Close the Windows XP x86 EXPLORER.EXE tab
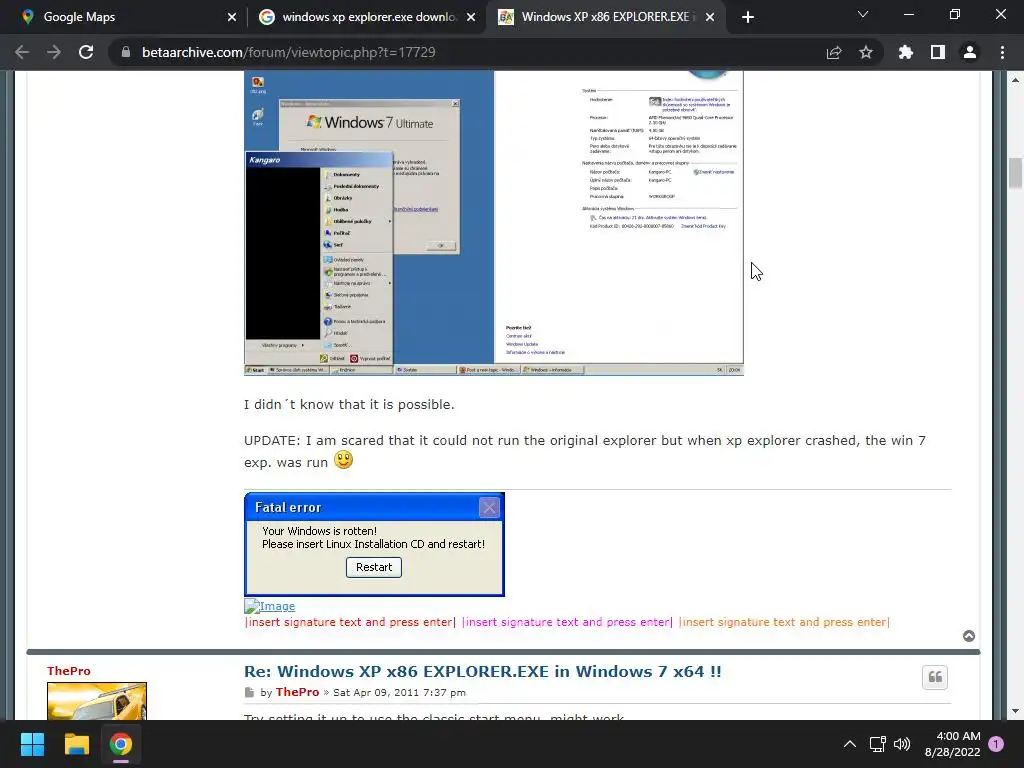Viewport: 1024px width, 768px height. point(710,17)
